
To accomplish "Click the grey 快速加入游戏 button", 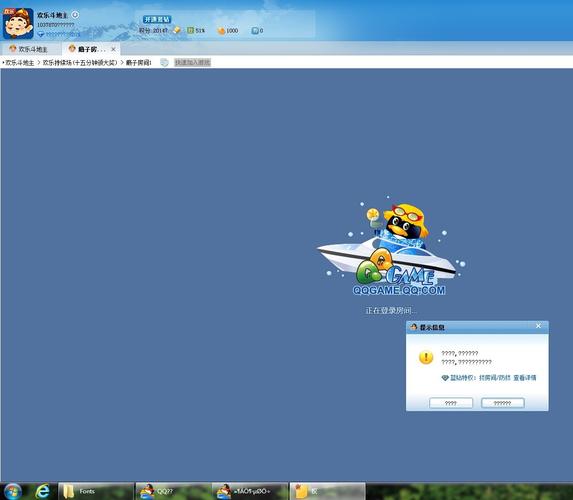I will (193, 62).
